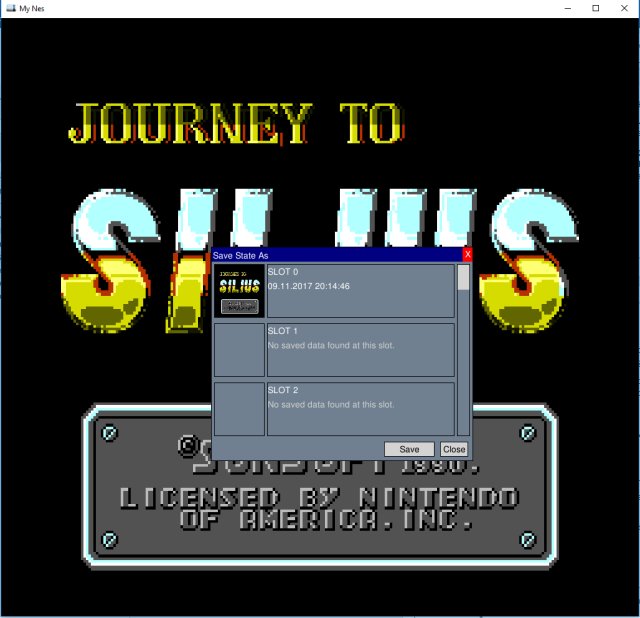Select SLOT 1 empty save entry
The image size is (640, 618).
360,350
